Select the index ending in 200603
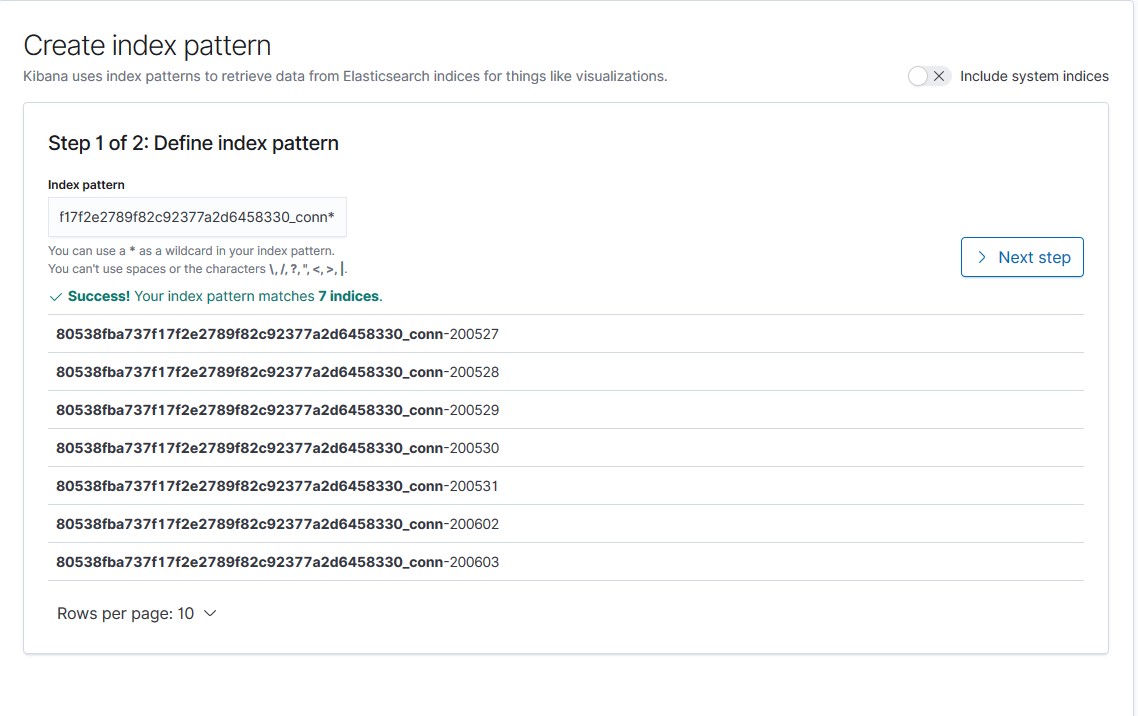This screenshot has height=716, width=1138. coord(277,561)
